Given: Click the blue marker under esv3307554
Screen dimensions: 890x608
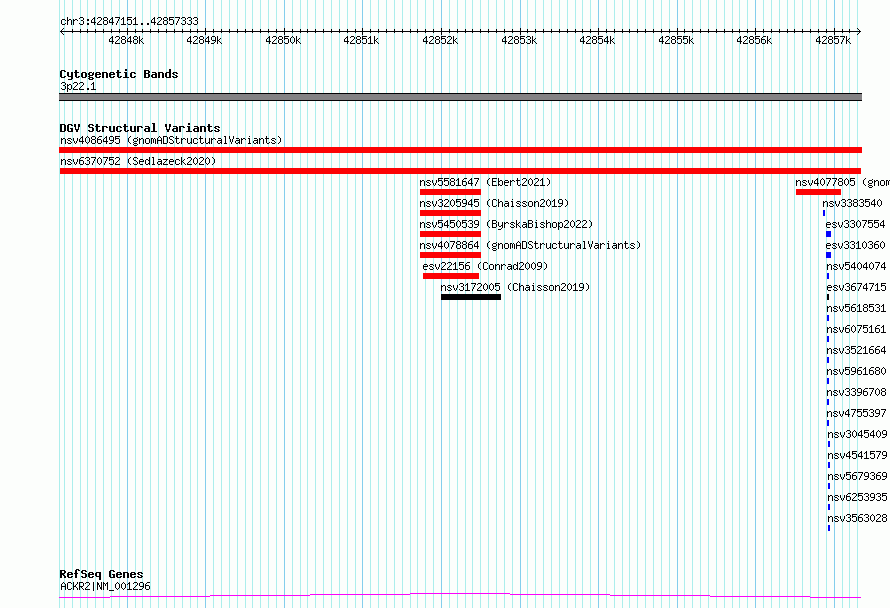Looking at the screenshot, I should click(829, 234).
